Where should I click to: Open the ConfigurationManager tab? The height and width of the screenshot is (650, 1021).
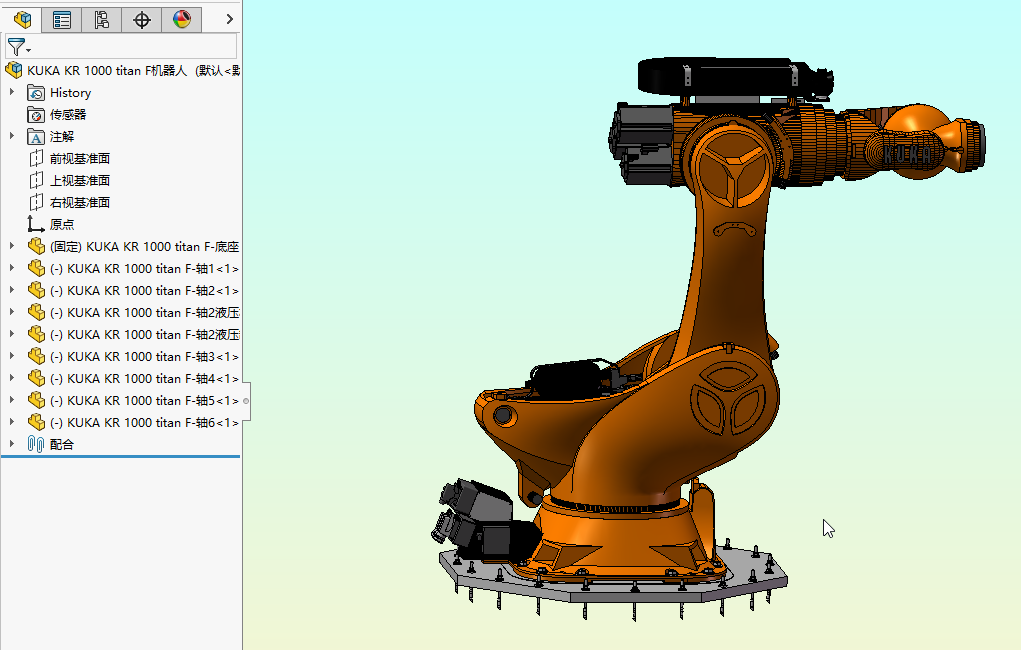pos(101,19)
